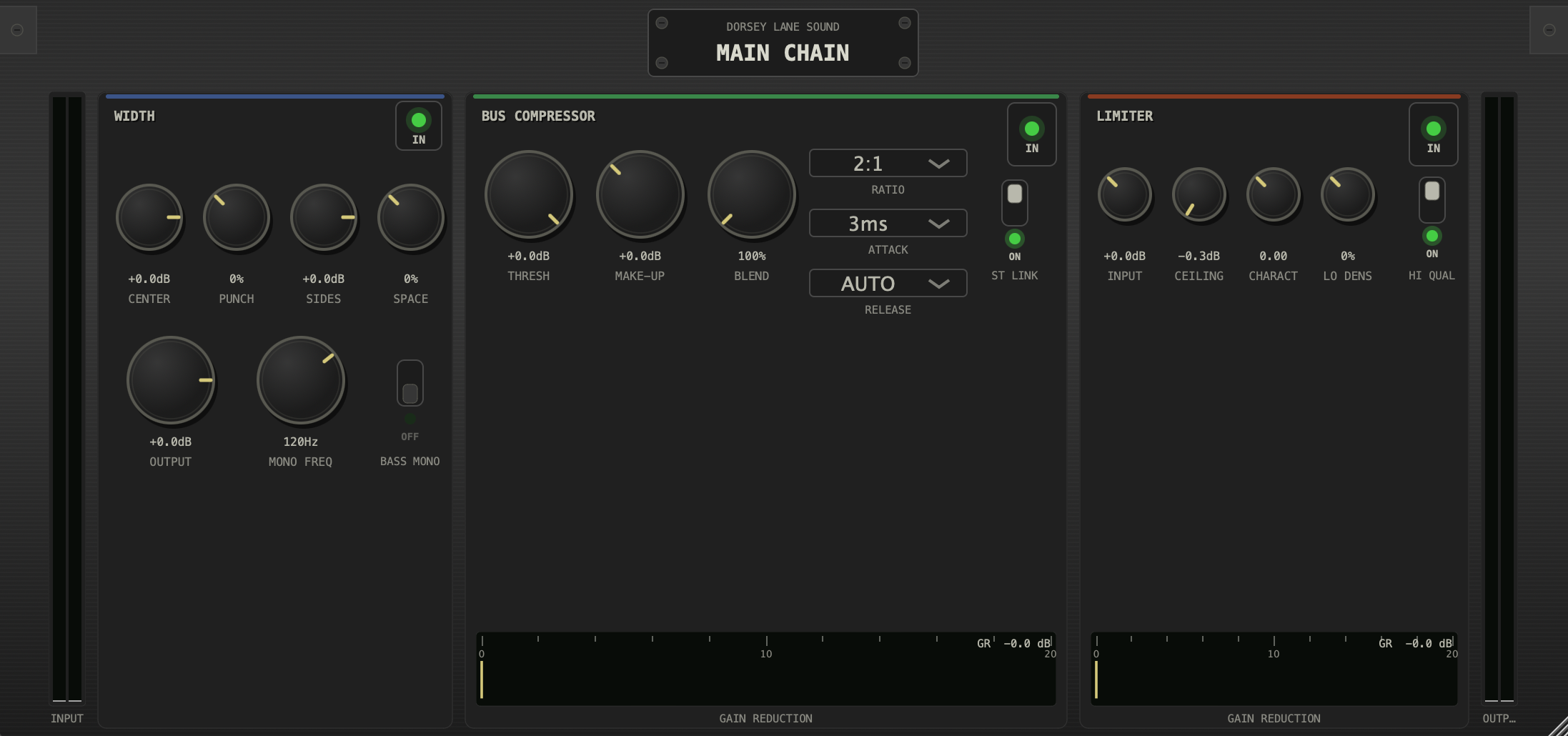Click the MAKE-UP knob
The height and width of the screenshot is (736, 1568).
click(640, 194)
